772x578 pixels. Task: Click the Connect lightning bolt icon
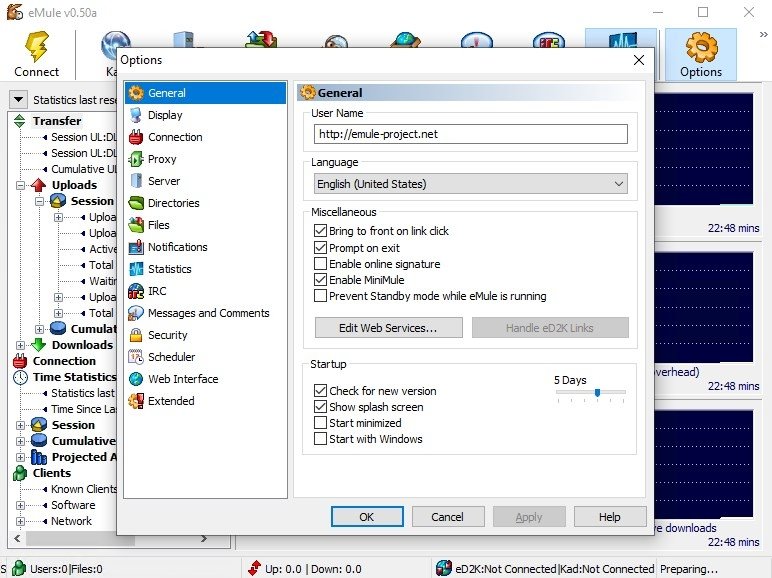pyautogui.click(x=37, y=47)
